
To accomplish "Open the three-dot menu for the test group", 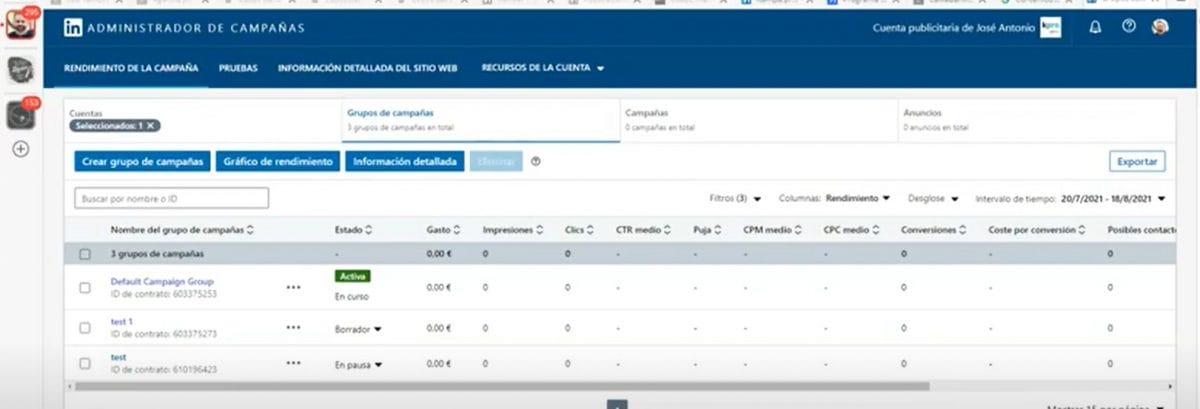I will coord(293,363).
